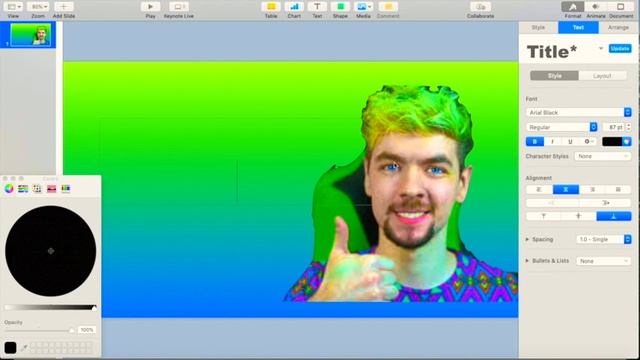Expand the Bullets & Lists section

pyautogui.click(x=527, y=260)
